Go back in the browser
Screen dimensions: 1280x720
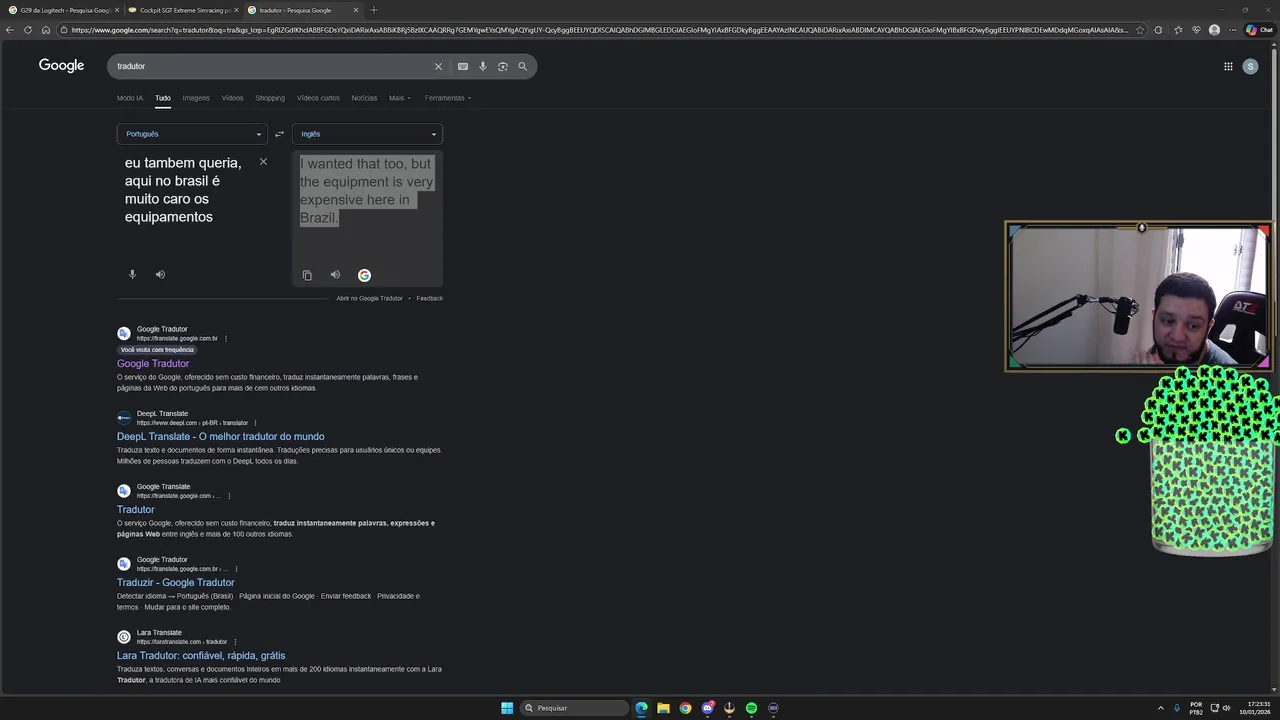point(10,30)
